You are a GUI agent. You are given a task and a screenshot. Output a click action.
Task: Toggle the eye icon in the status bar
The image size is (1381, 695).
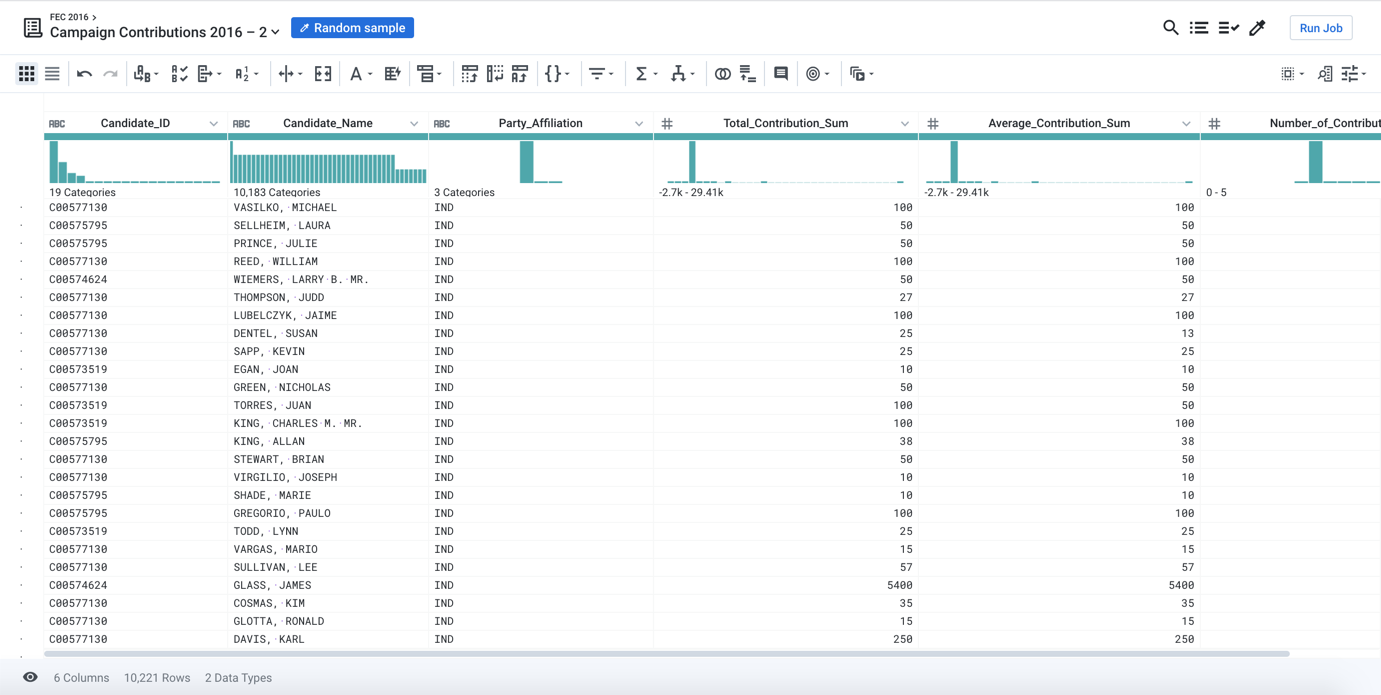(x=30, y=677)
